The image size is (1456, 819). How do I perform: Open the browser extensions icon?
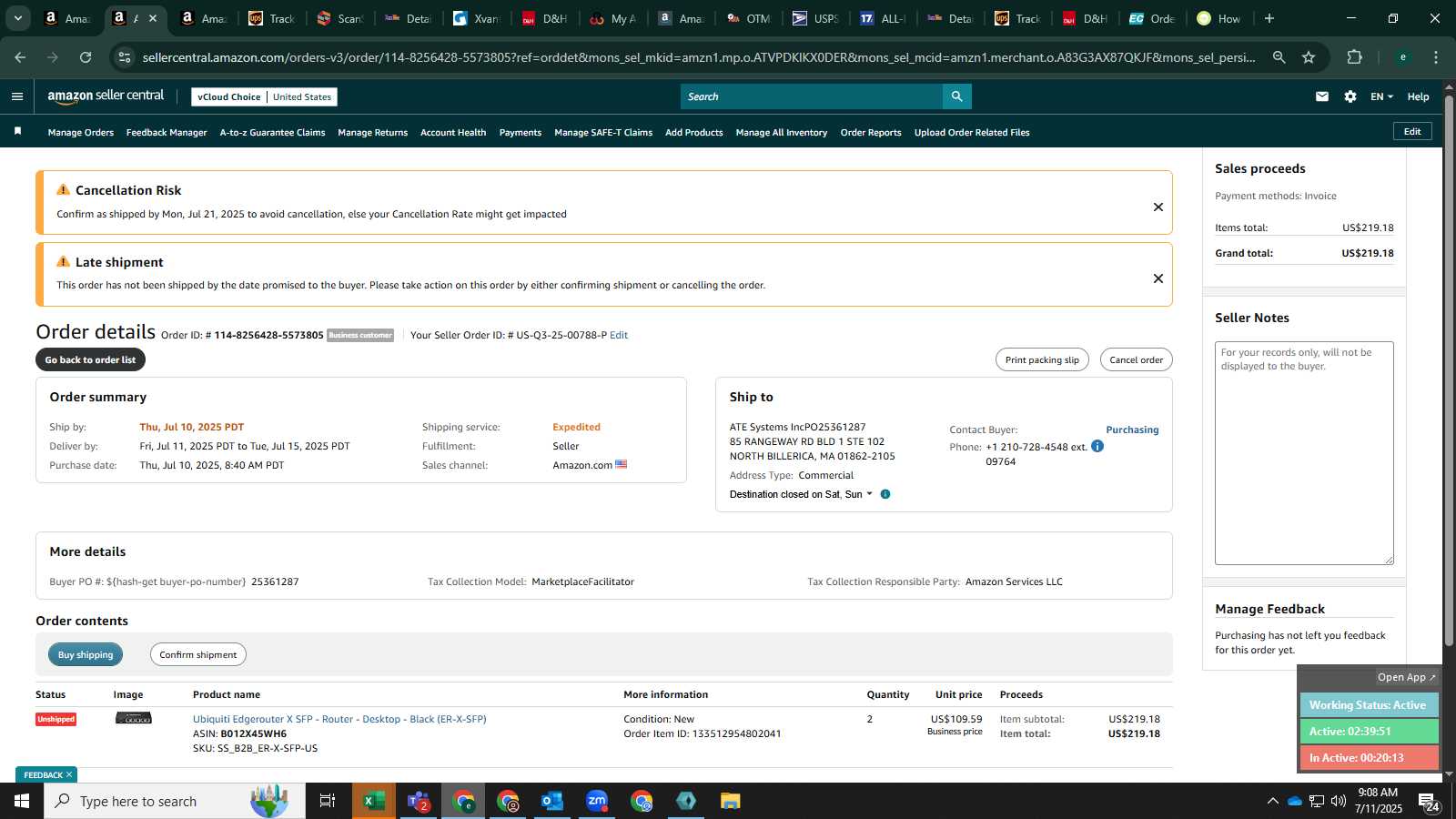[x=1355, y=57]
